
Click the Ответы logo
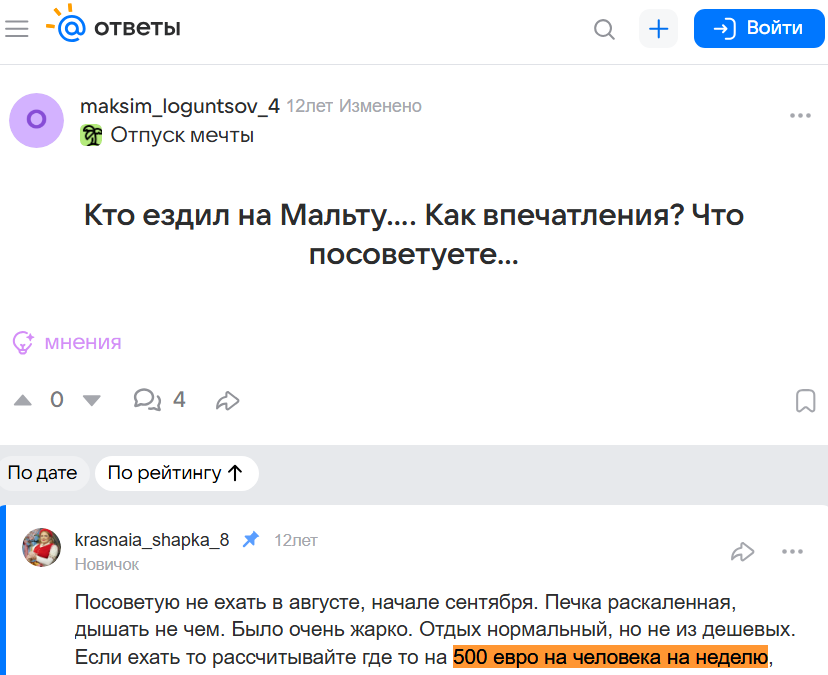tap(113, 28)
